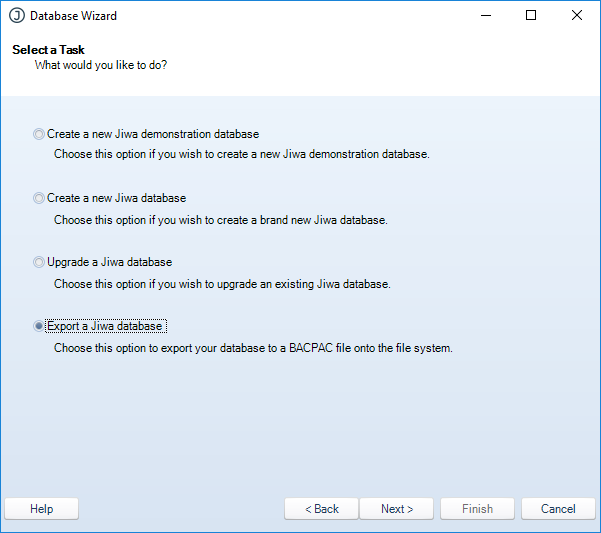Close the Database Wizard window
Image resolution: width=601 pixels, height=533 pixels.
577,16
